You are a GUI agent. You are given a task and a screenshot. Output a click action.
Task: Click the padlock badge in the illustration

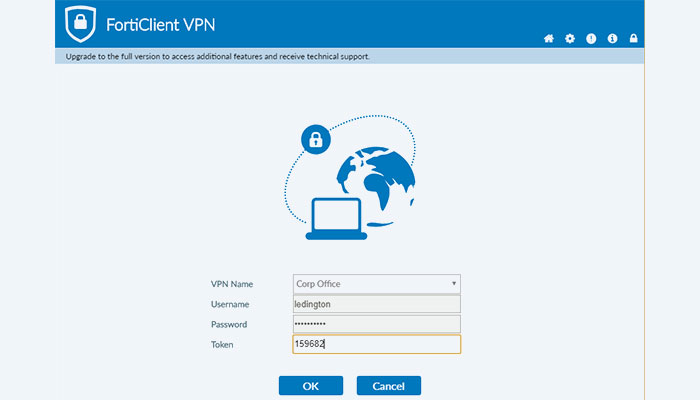tap(315, 140)
